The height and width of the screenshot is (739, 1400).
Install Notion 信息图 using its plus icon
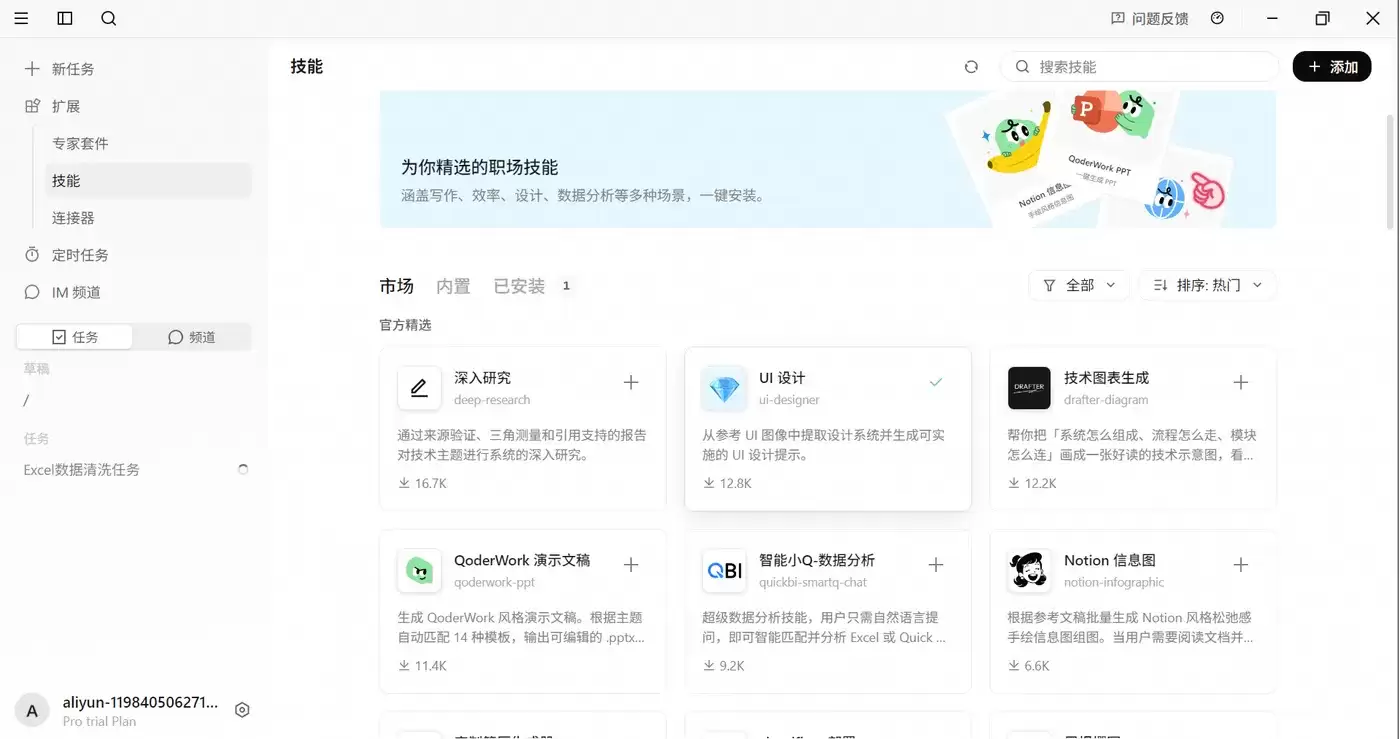coord(1241,565)
